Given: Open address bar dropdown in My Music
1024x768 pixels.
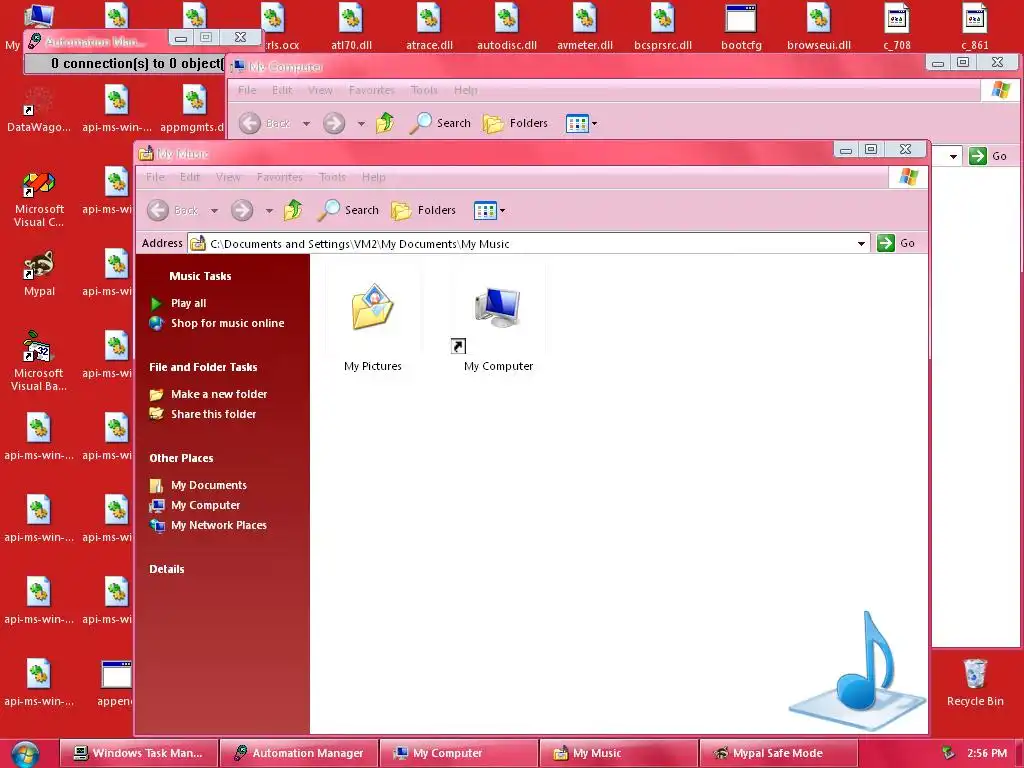Looking at the screenshot, I should click(861, 244).
